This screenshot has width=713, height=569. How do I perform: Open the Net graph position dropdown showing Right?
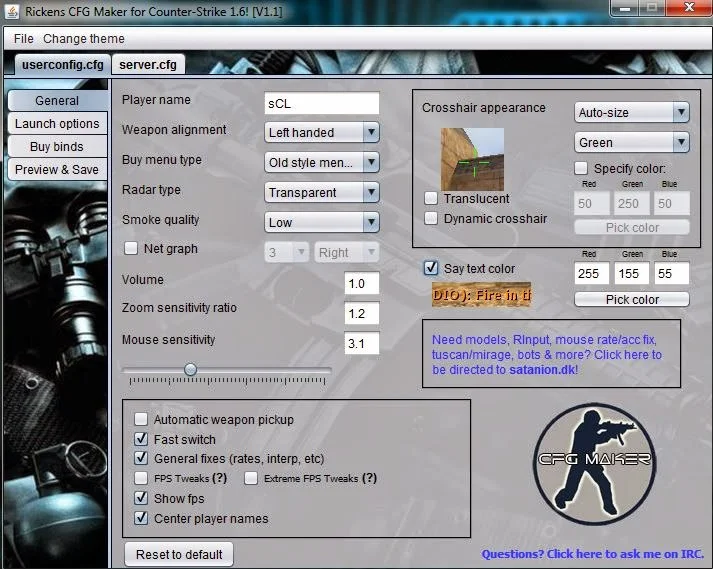[x=346, y=252]
